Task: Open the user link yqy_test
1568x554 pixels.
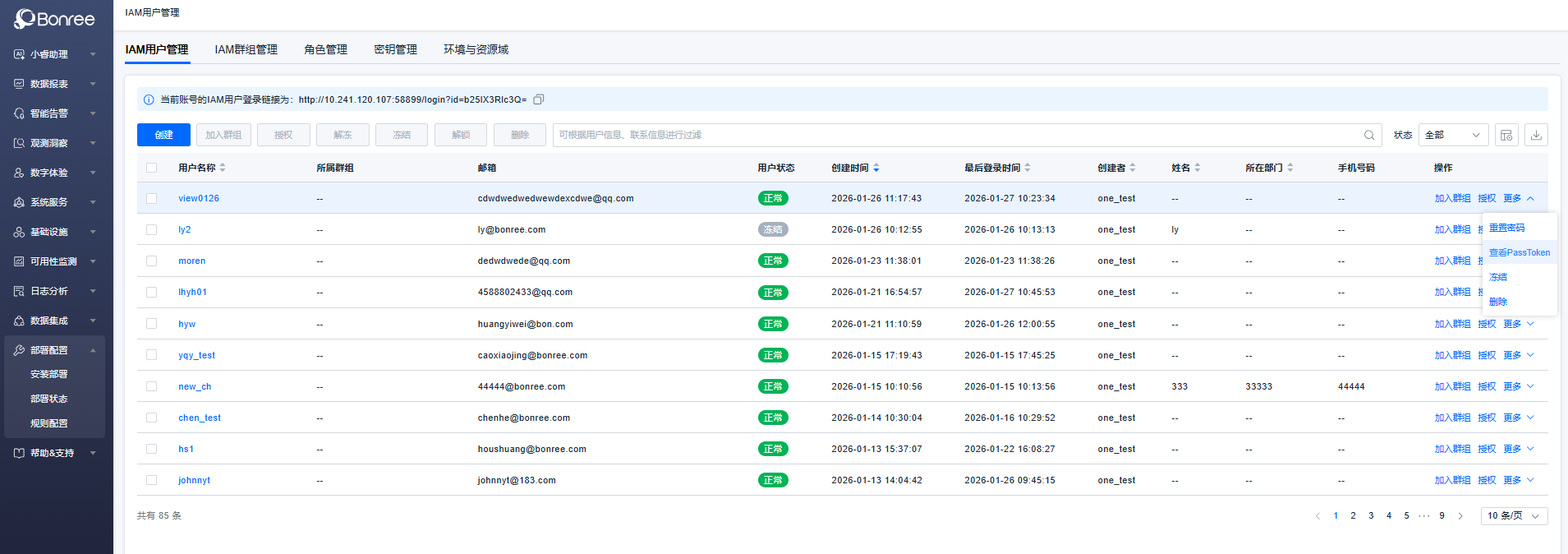Action: pos(196,355)
